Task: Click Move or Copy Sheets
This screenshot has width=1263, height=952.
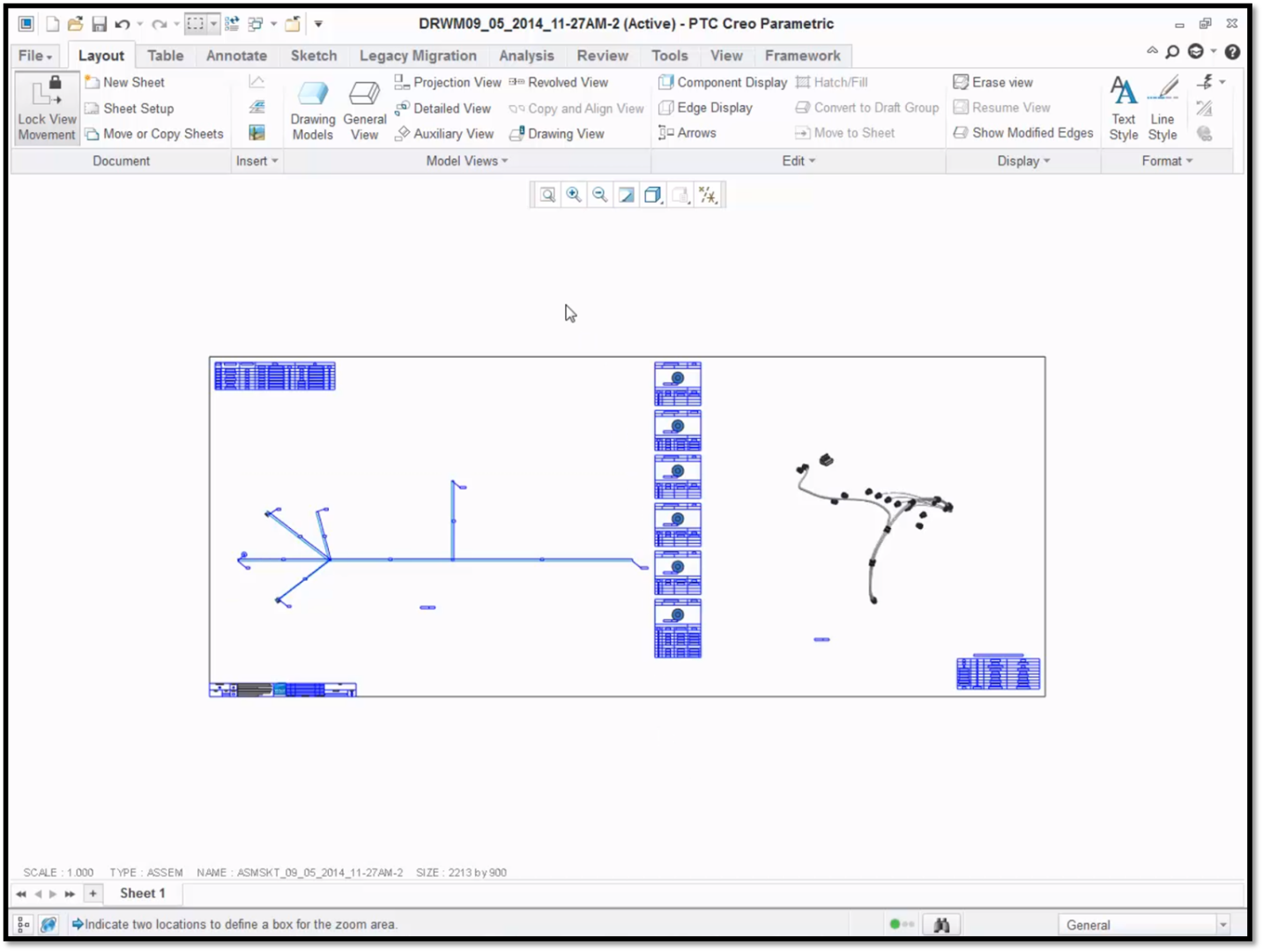Action: click(x=154, y=134)
